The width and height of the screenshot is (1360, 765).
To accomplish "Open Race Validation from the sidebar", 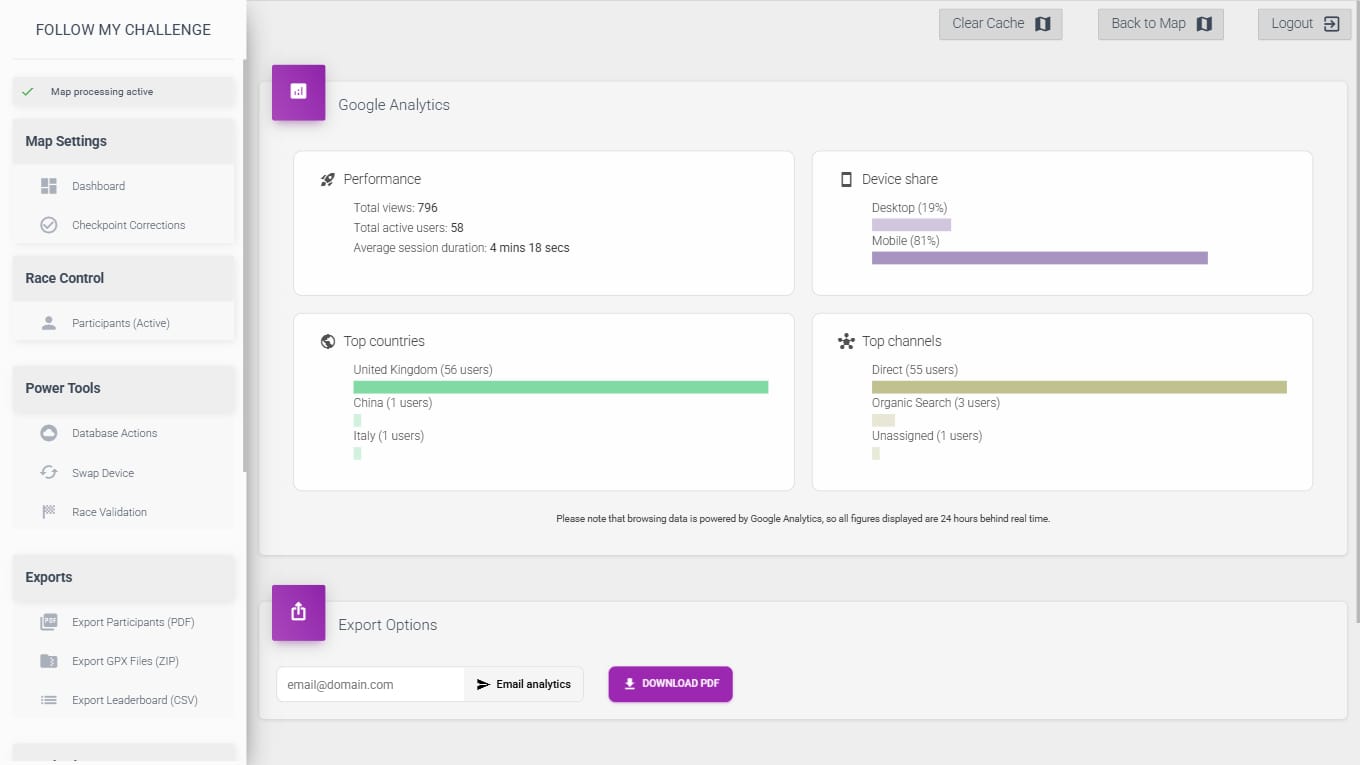I will (109, 512).
